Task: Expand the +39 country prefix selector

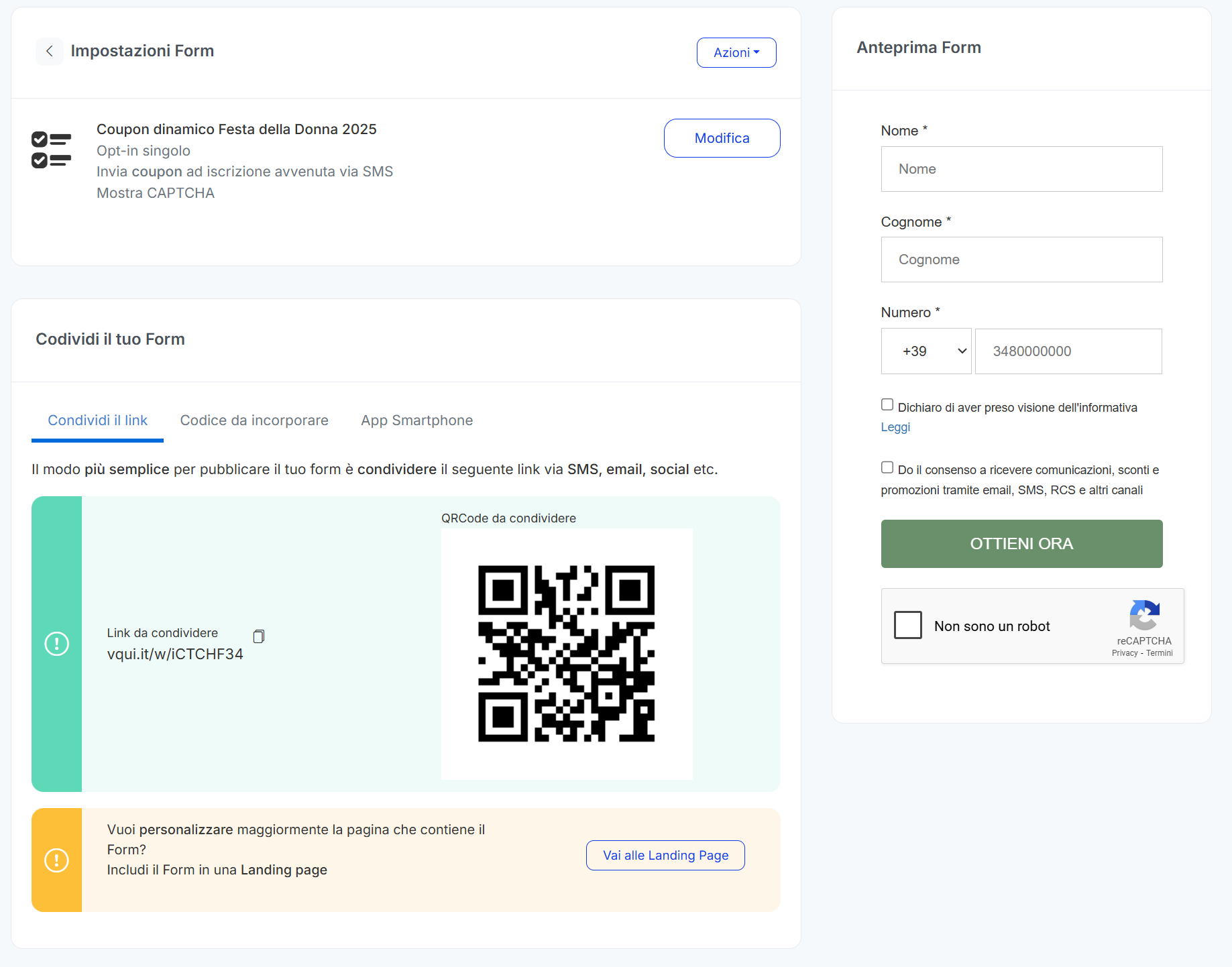Action: point(926,351)
